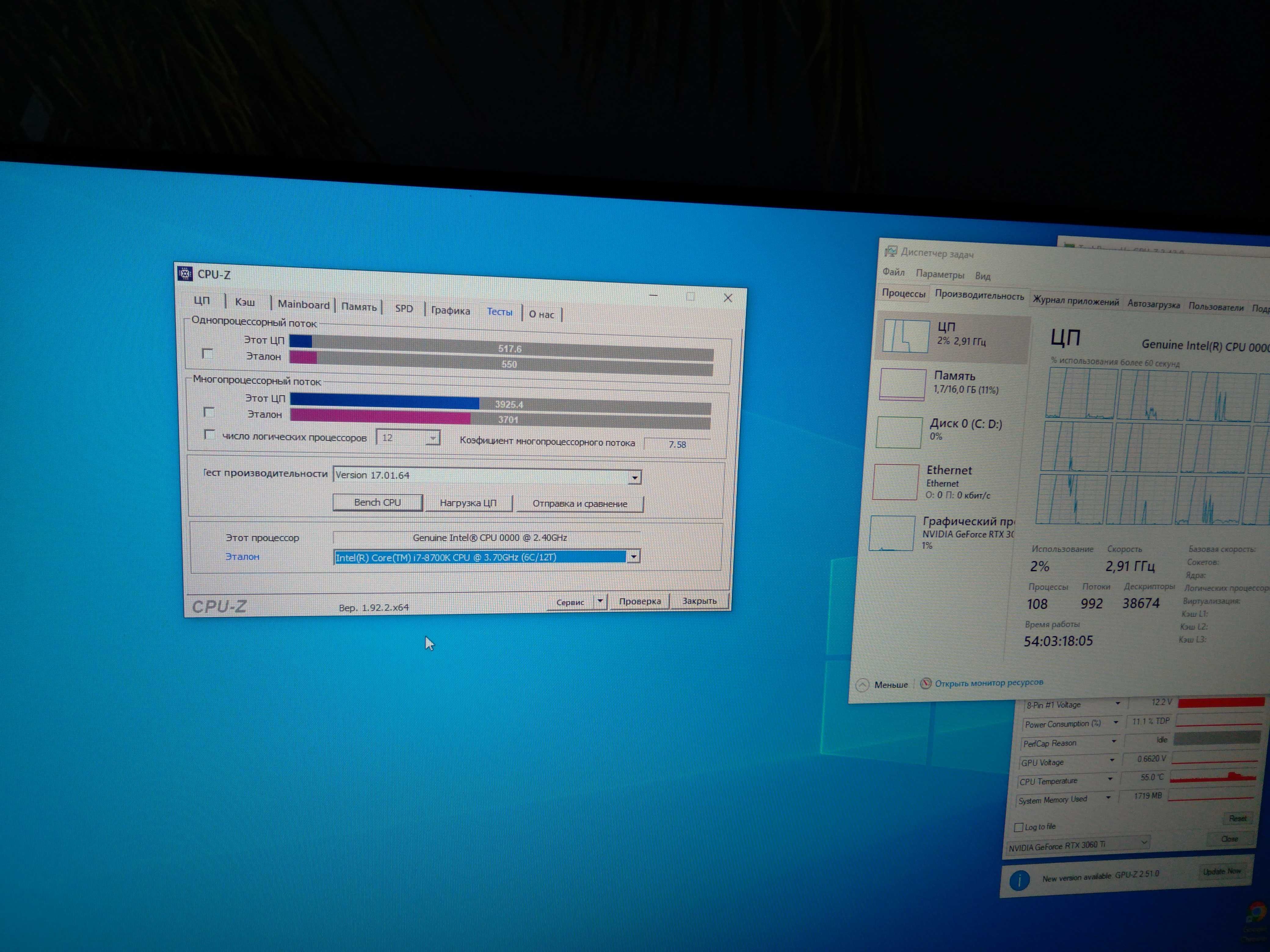
Task: Click the Close button in GPU-Z
Action: point(1229,839)
